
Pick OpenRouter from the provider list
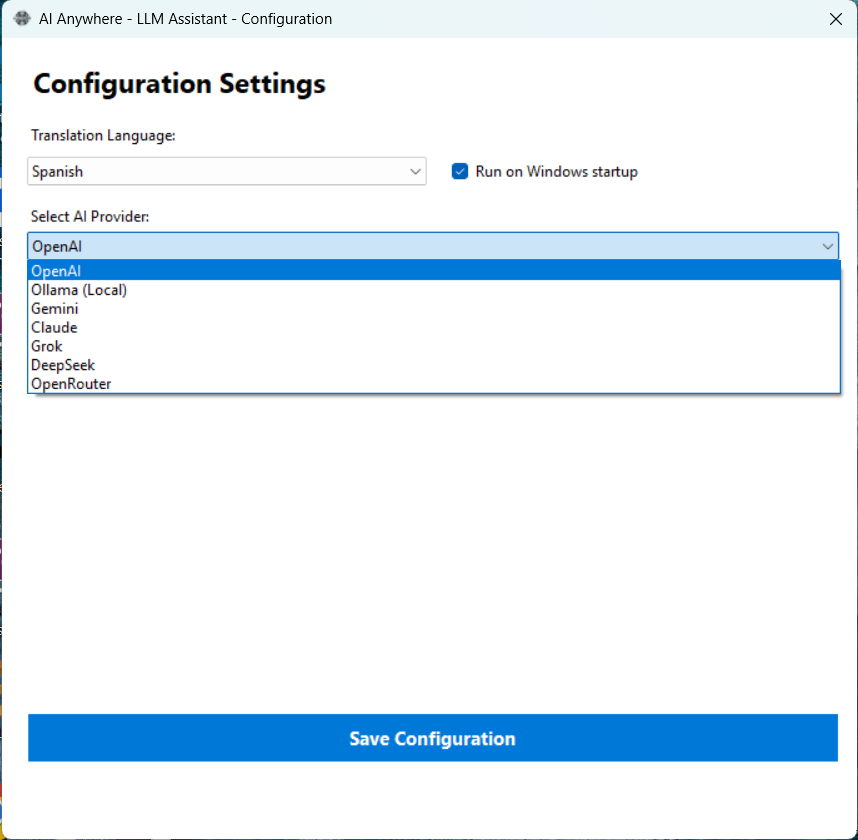tap(434, 384)
